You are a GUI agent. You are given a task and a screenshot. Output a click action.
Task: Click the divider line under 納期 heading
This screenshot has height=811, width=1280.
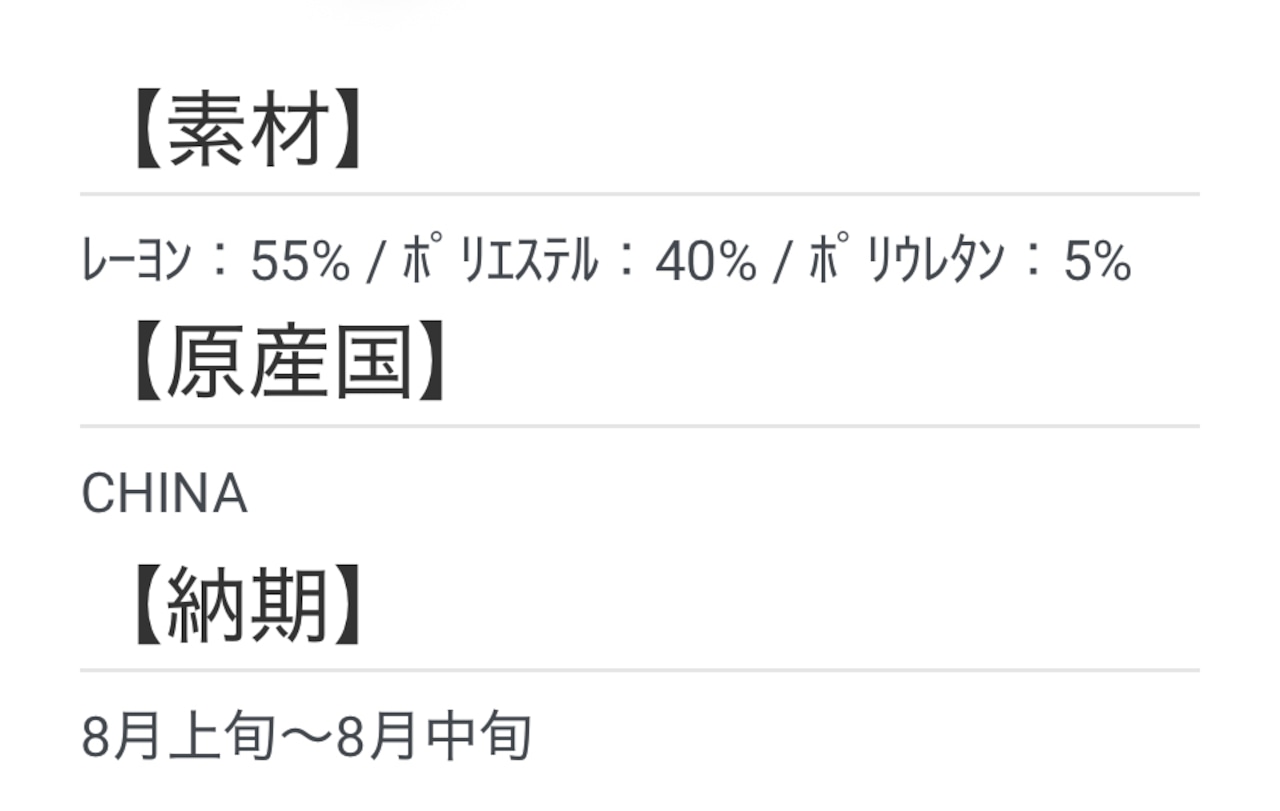[x=640, y=670]
